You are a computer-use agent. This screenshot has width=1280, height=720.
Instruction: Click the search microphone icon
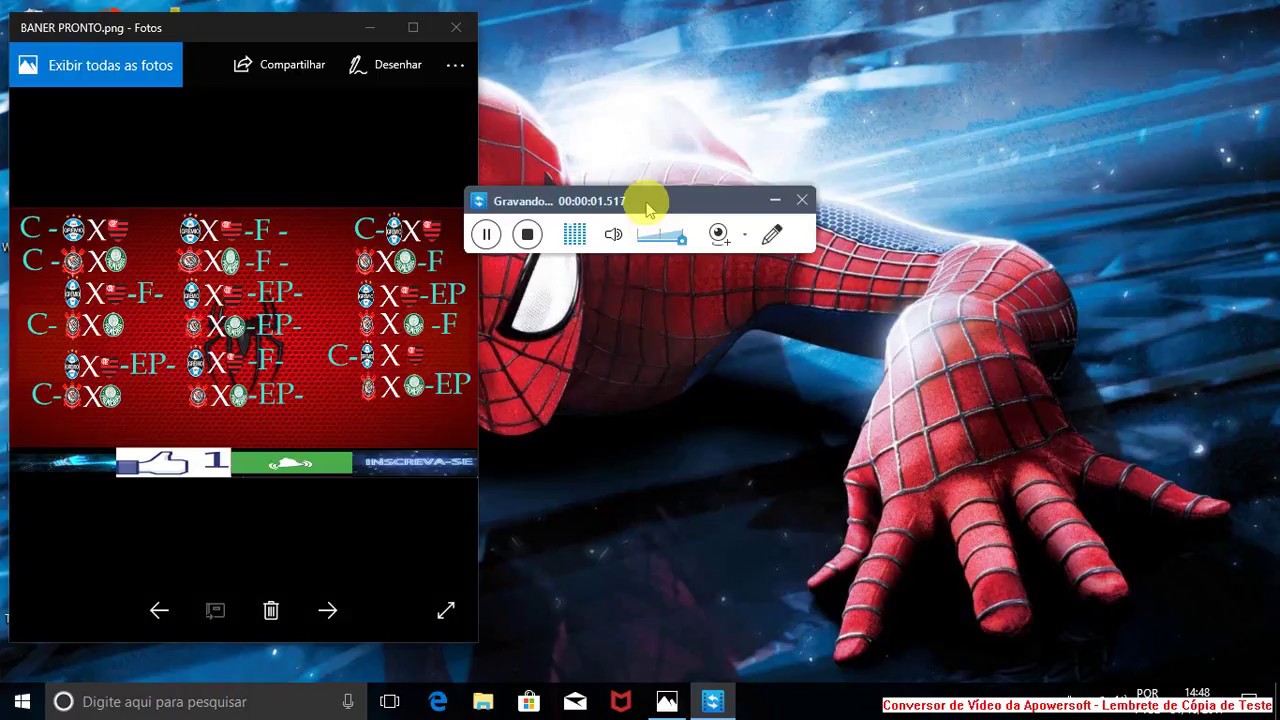[x=348, y=702]
